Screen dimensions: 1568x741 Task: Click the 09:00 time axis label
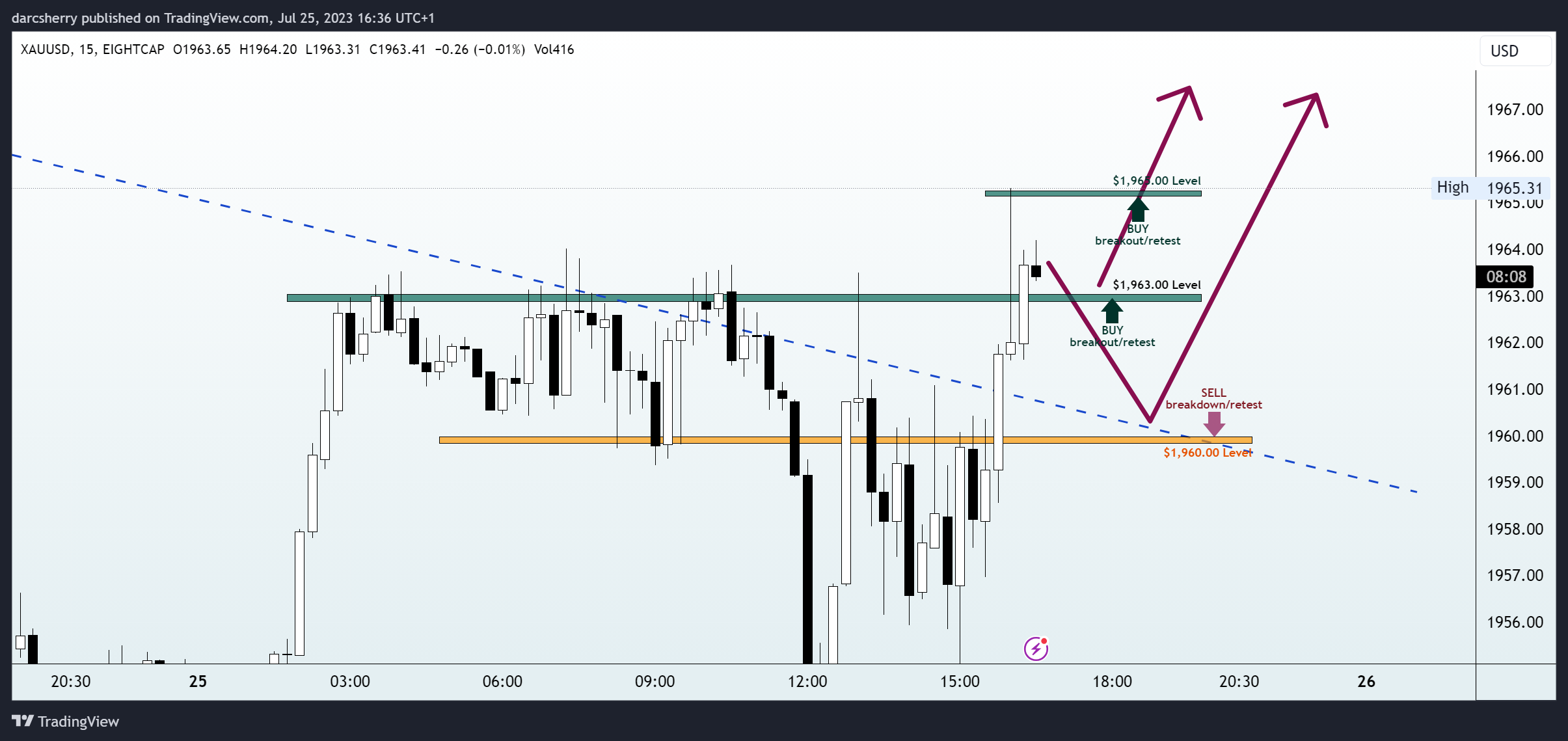pyautogui.click(x=655, y=682)
